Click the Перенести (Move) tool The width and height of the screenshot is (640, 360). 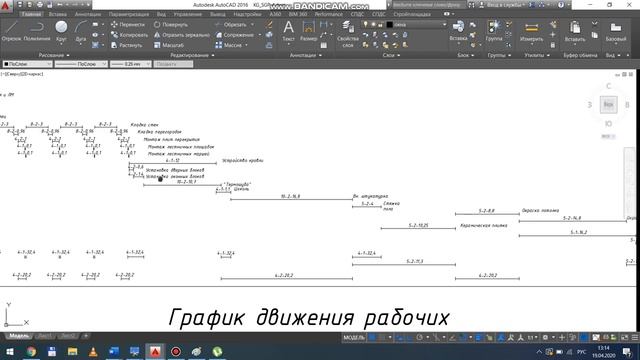(x=128, y=24)
